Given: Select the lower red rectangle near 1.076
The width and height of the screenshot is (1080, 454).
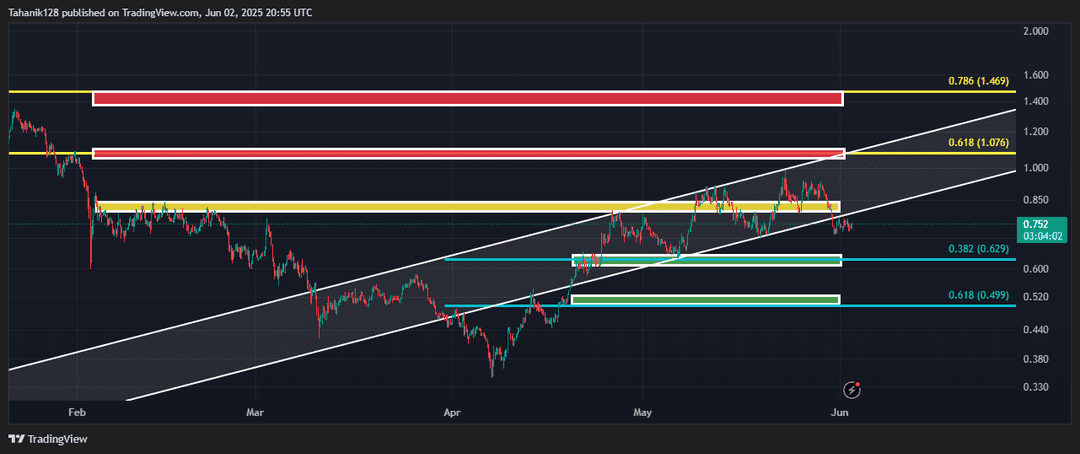Looking at the screenshot, I should [x=468, y=153].
